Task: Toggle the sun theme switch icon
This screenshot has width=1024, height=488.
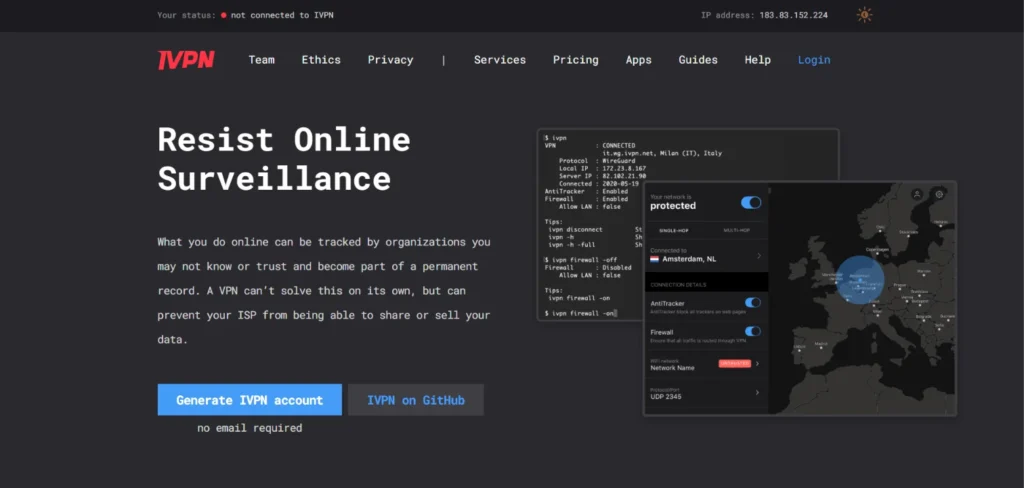Action: 864,15
